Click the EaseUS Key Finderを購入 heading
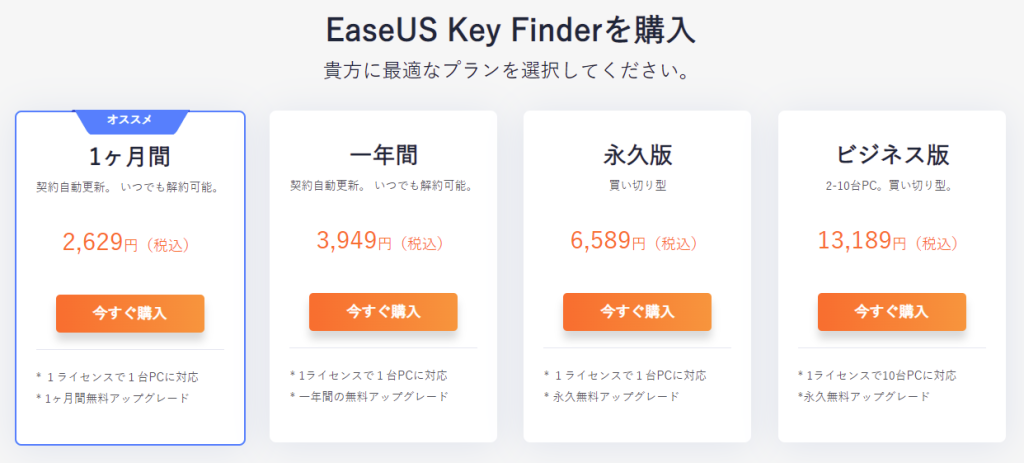The image size is (1024, 463). tap(511, 30)
